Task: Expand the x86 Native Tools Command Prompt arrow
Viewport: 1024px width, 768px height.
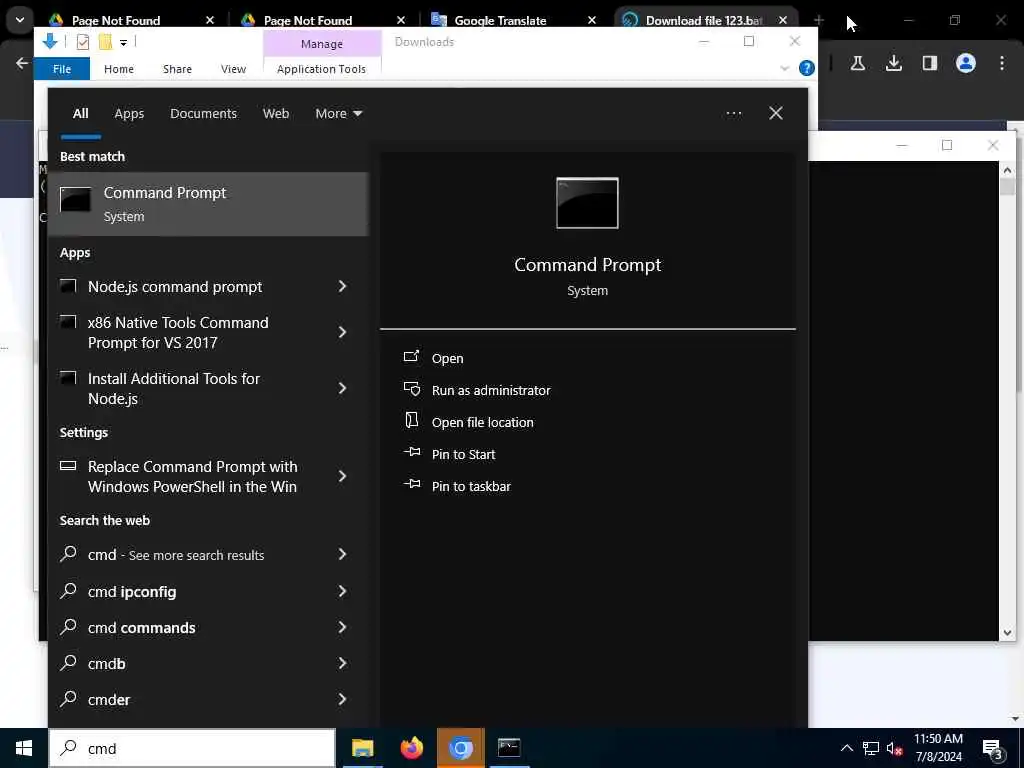Action: (342, 332)
